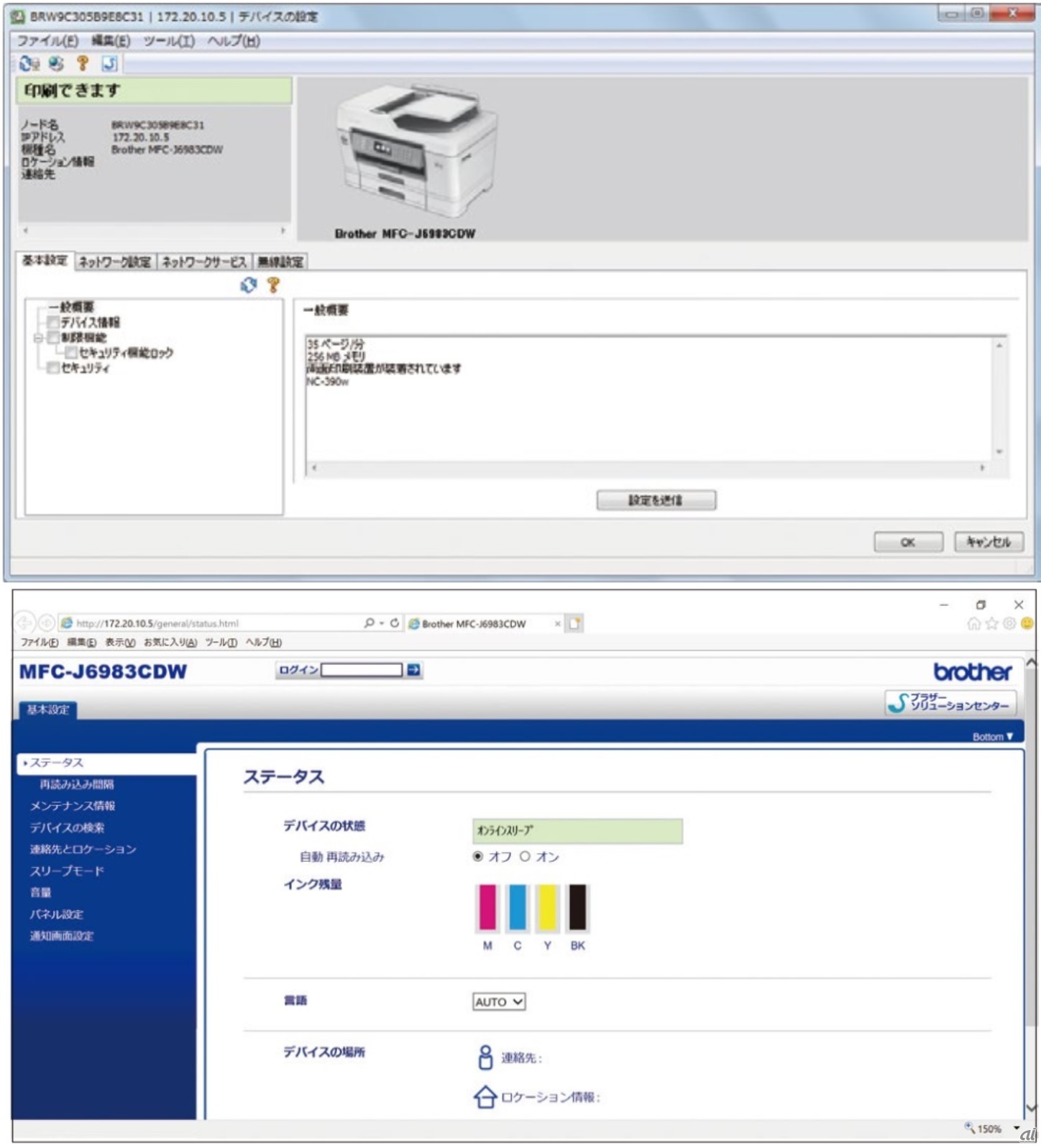Open the スリープモード sidebar link

pyautogui.click(x=67, y=871)
